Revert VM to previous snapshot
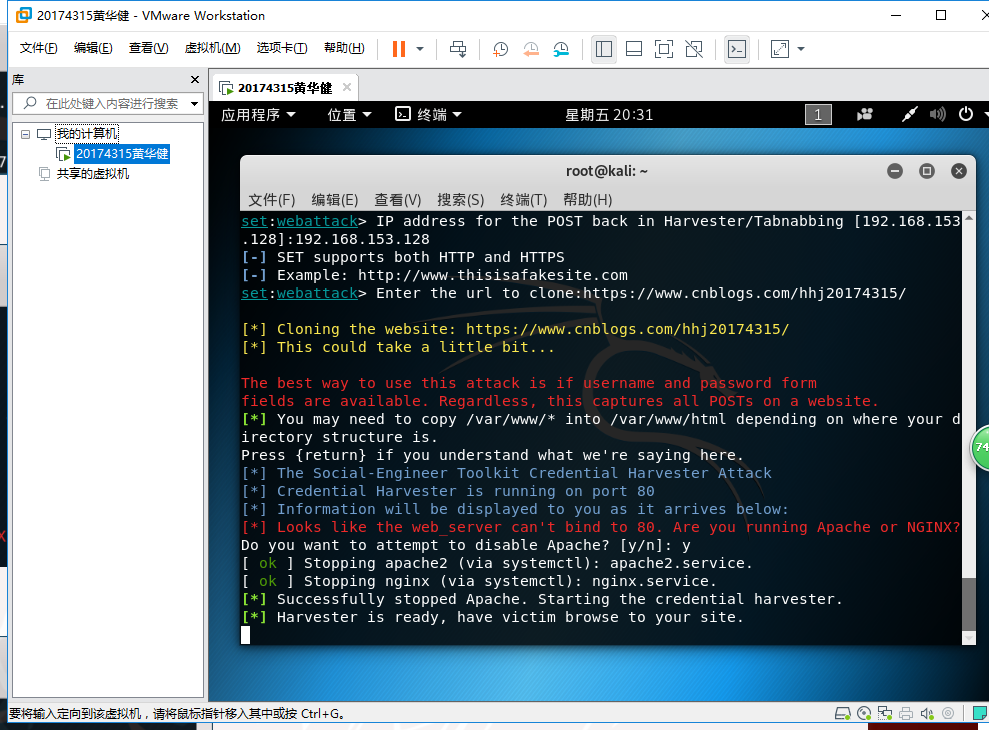Viewport: 989px width, 730px height. (x=531, y=49)
